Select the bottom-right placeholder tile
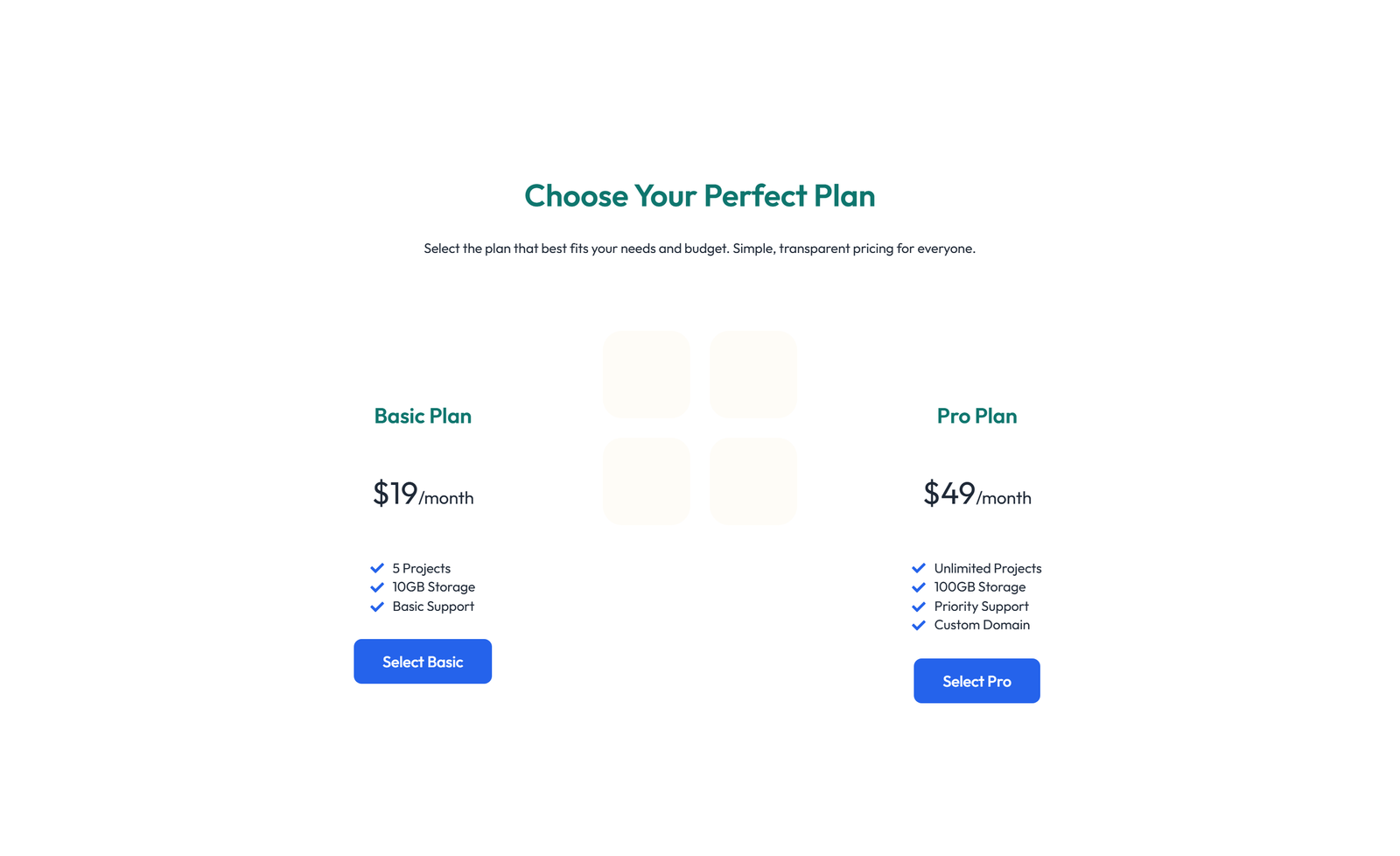 point(753,481)
